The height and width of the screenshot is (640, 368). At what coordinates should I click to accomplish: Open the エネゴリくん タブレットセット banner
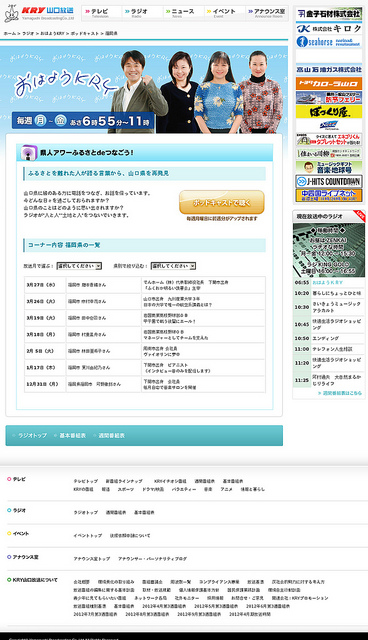329,140
